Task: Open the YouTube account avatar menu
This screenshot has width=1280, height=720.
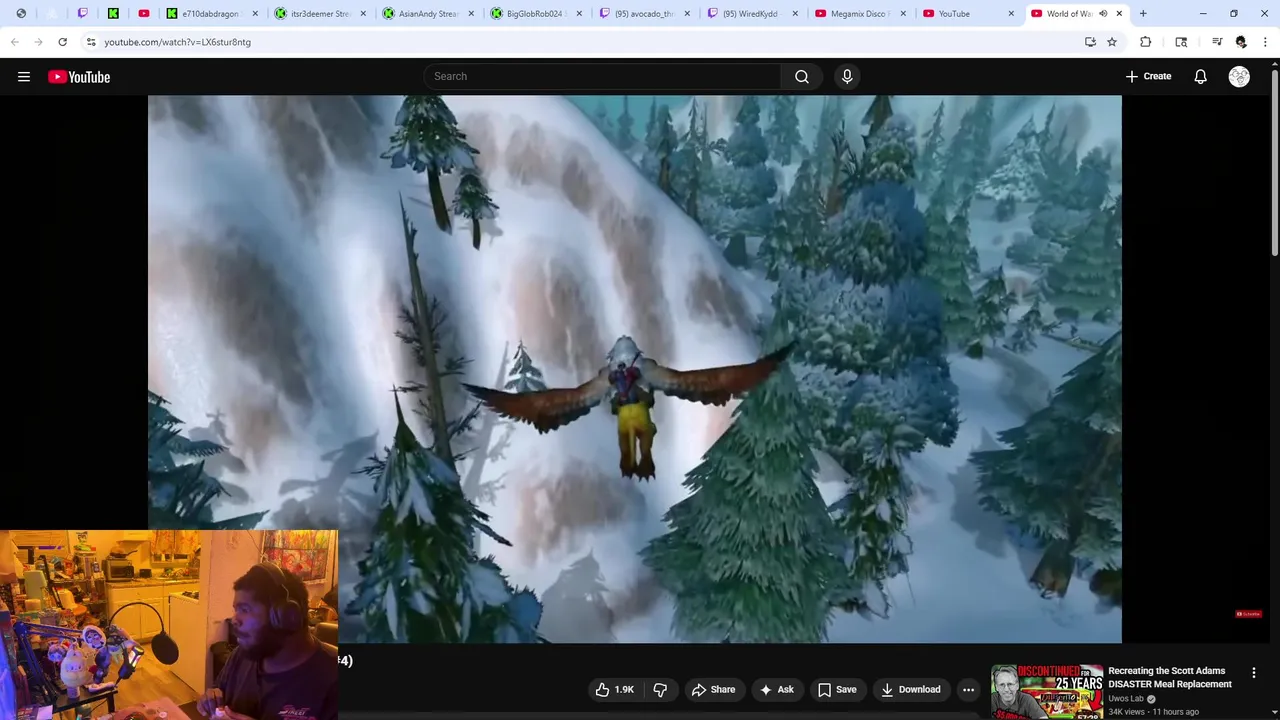Action: pyautogui.click(x=1239, y=77)
